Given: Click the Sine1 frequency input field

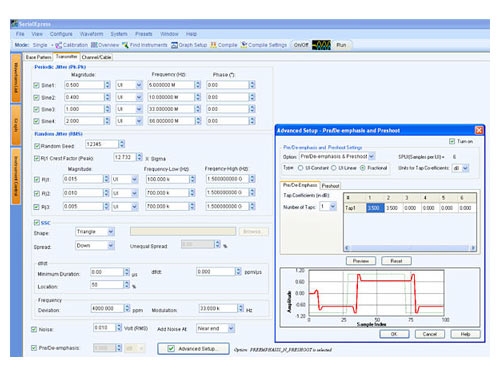Looking at the screenshot, I should [x=171, y=85].
